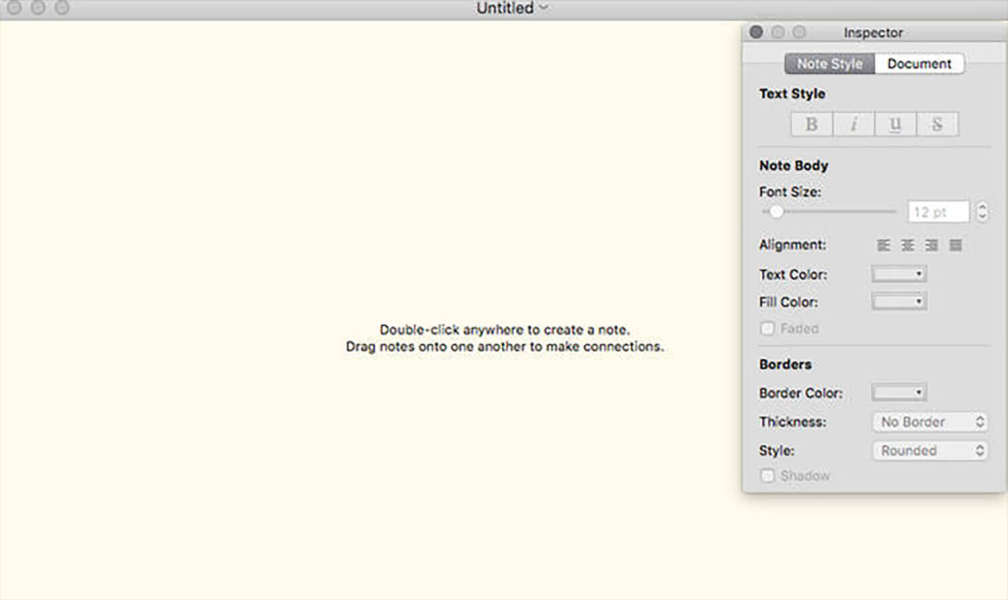Toggle Bold text style button

tap(811, 124)
